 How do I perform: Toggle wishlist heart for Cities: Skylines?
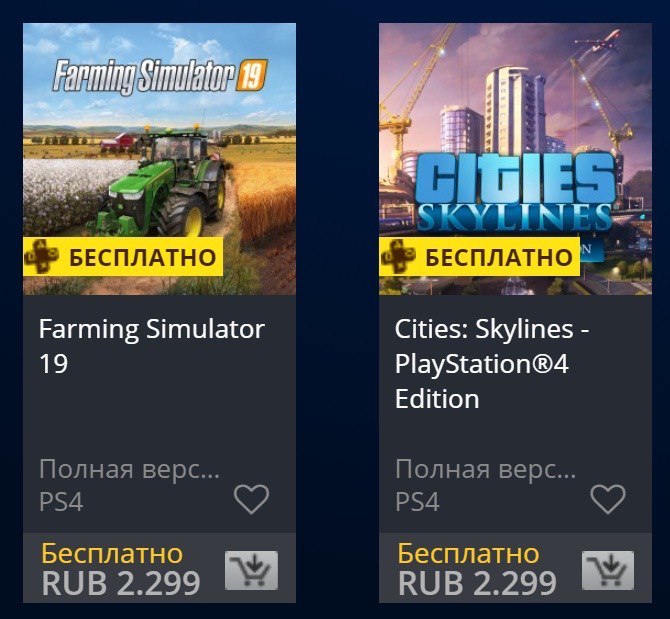(x=608, y=499)
